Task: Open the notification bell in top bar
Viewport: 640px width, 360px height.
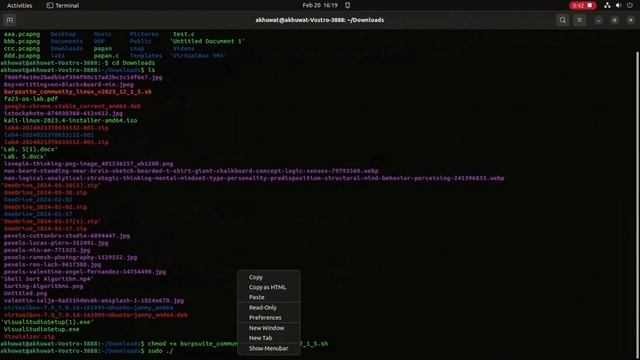Action: (347, 5)
